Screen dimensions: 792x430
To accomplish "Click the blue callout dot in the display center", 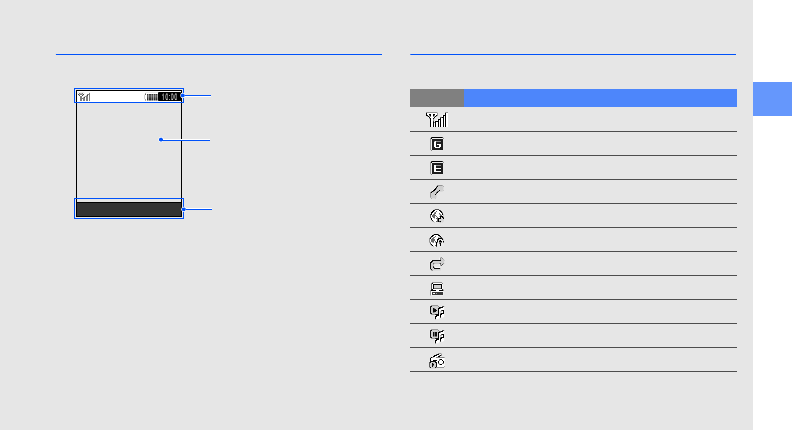I will 160,140.
